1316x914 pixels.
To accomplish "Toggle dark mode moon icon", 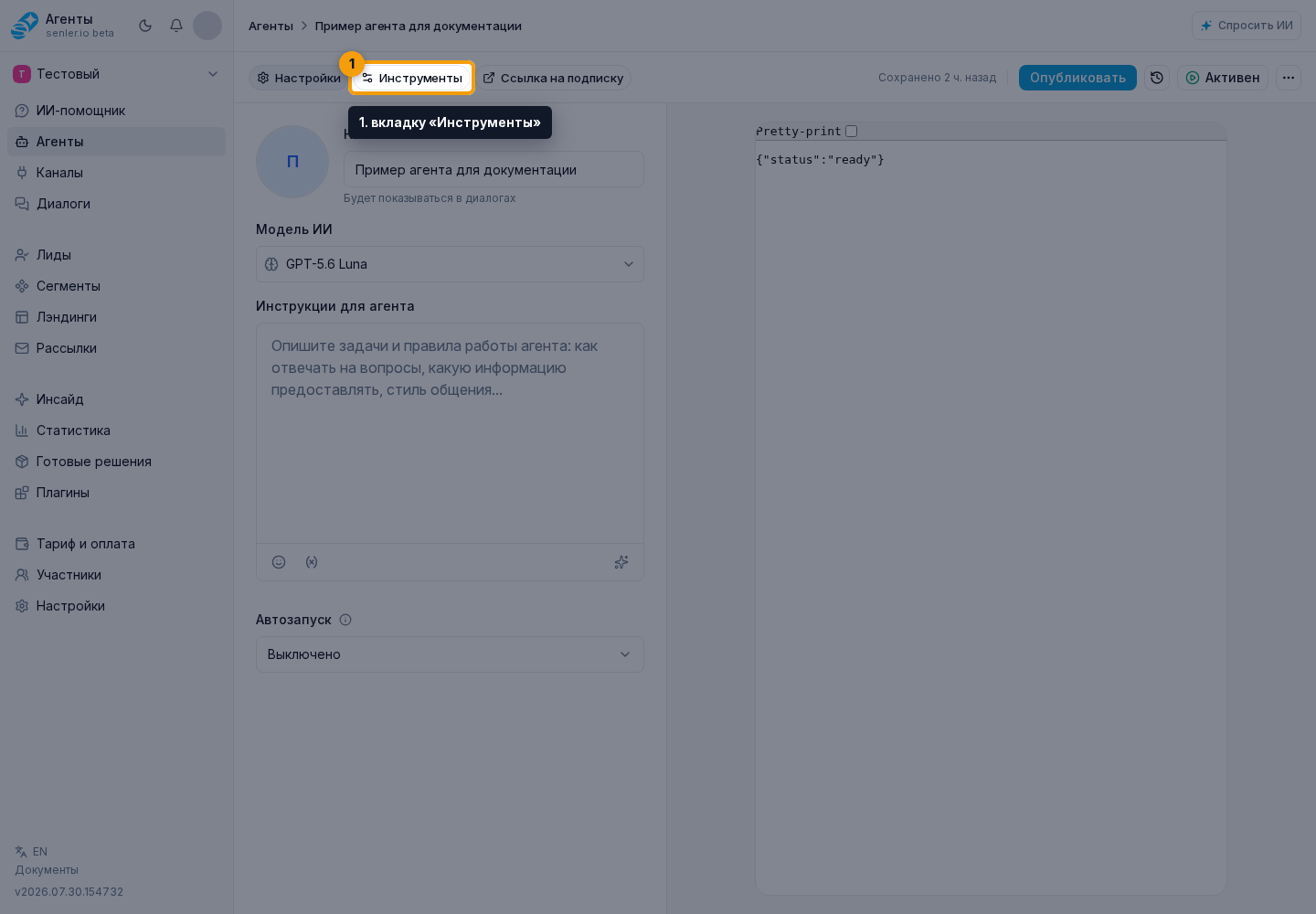I will coord(145,26).
